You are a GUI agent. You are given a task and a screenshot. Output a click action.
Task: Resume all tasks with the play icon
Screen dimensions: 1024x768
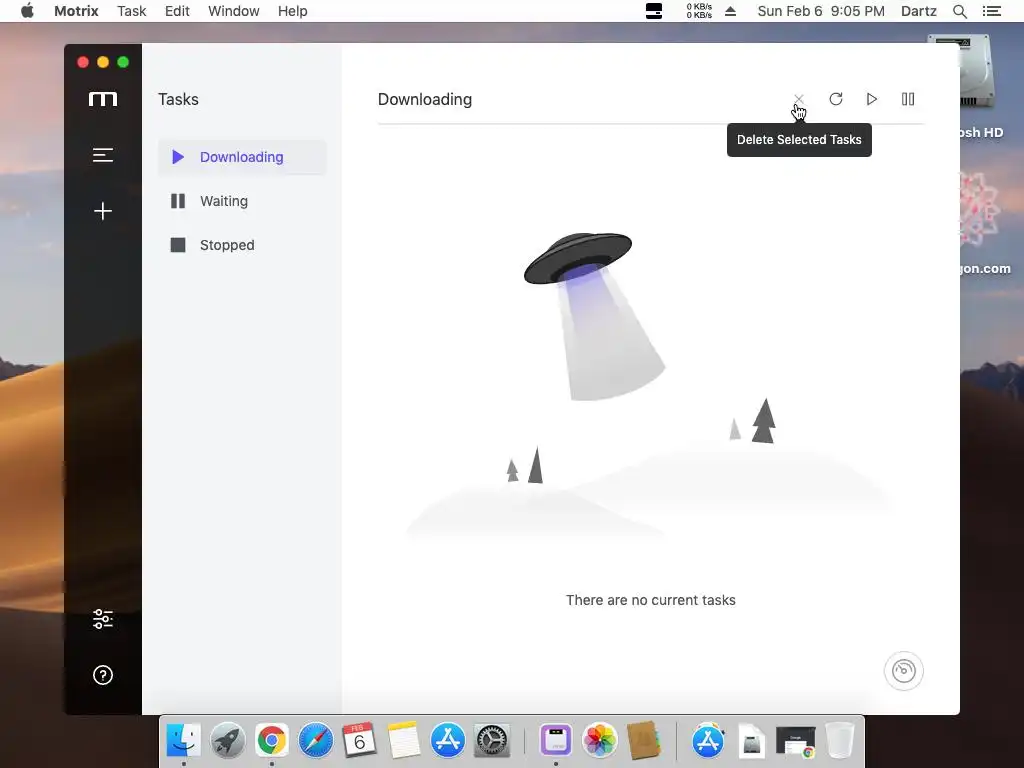click(x=872, y=99)
